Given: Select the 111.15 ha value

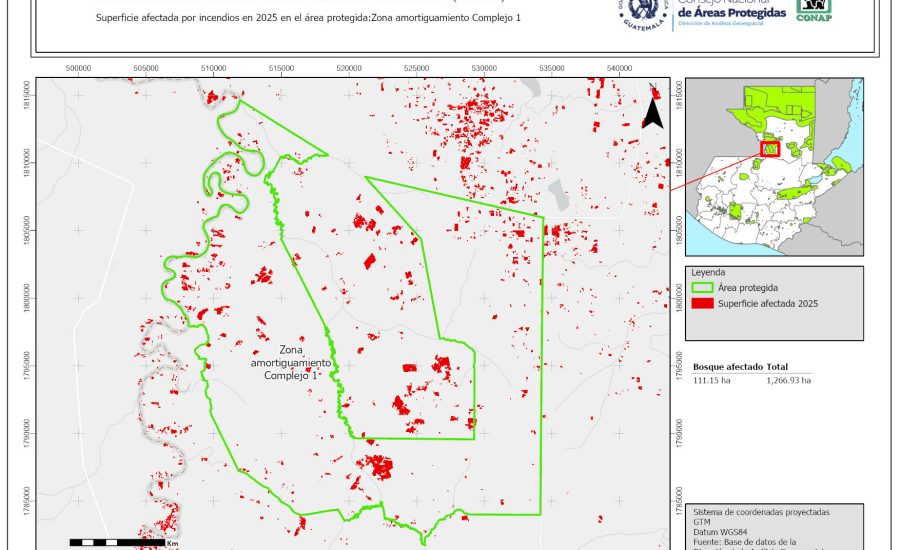Looking at the screenshot, I should pos(711,380).
